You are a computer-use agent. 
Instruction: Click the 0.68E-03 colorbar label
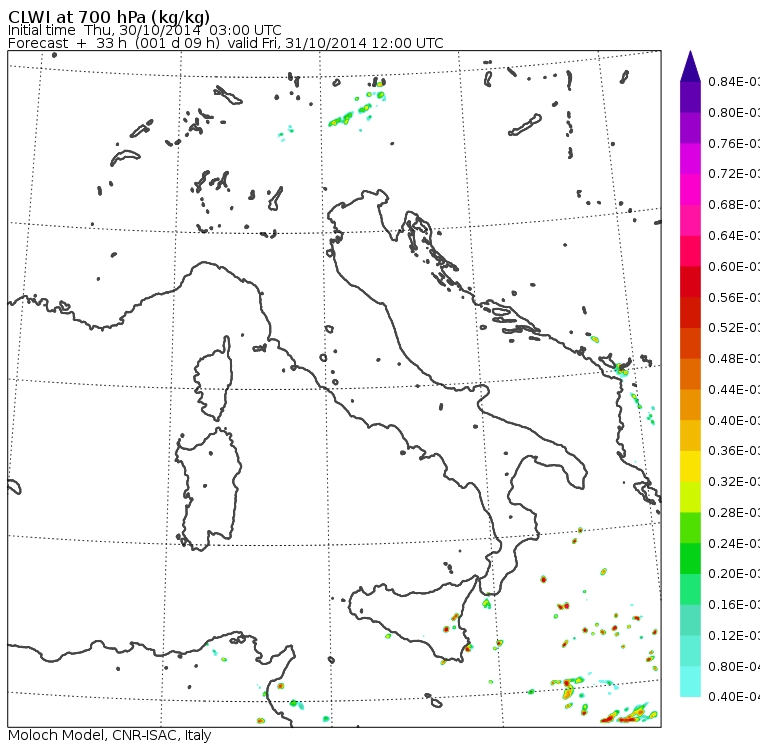[x=734, y=205]
